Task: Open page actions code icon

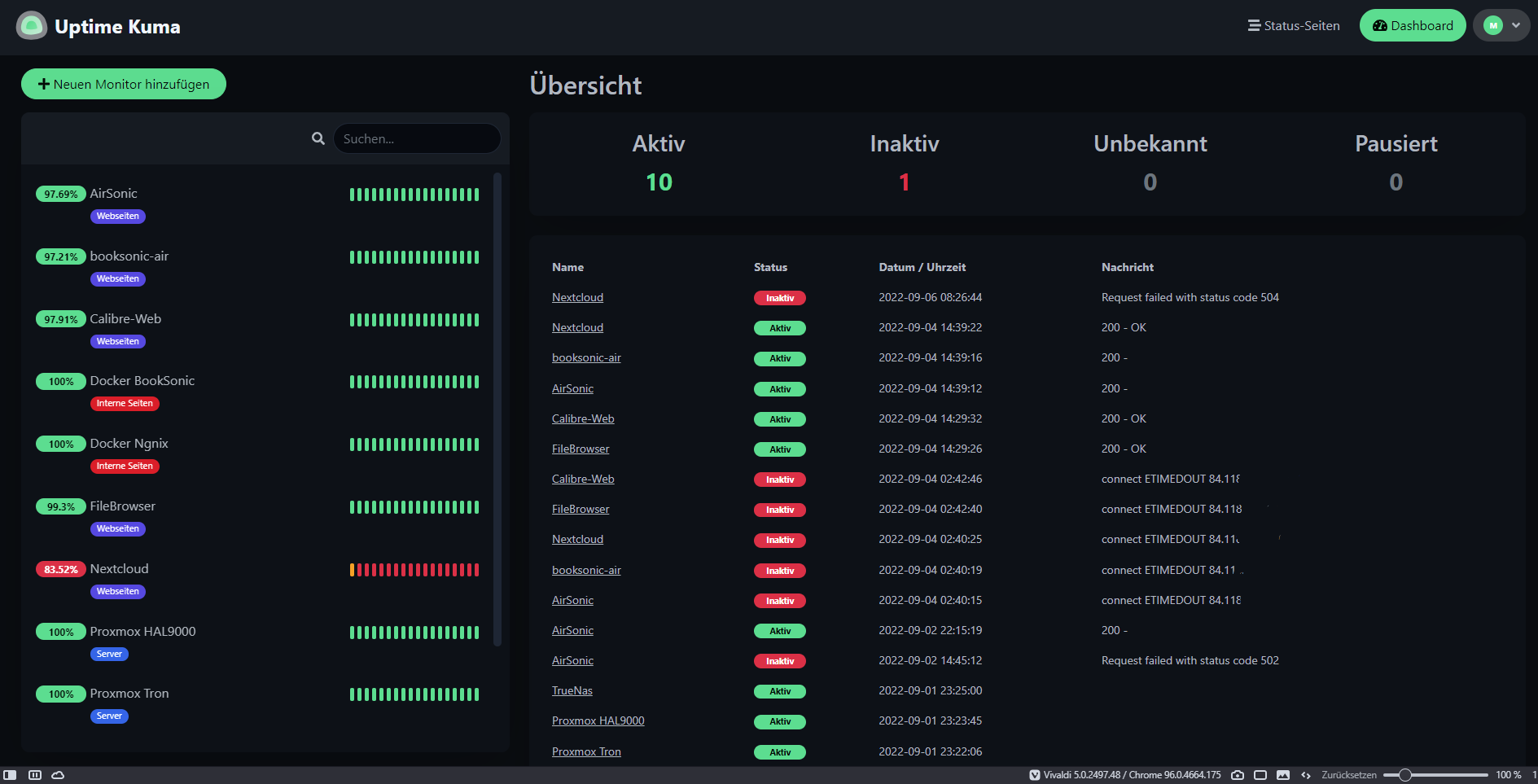Action: [x=1306, y=775]
